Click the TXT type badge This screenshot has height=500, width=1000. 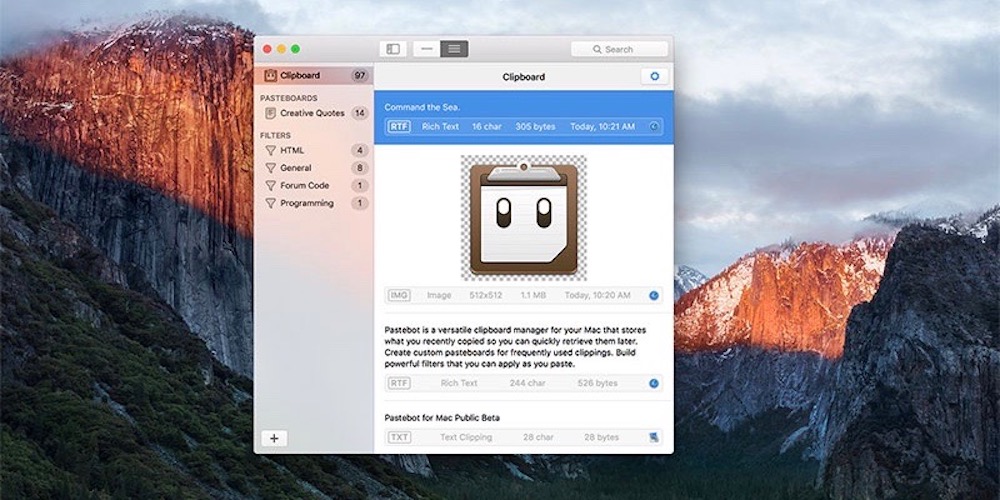[x=398, y=437]
